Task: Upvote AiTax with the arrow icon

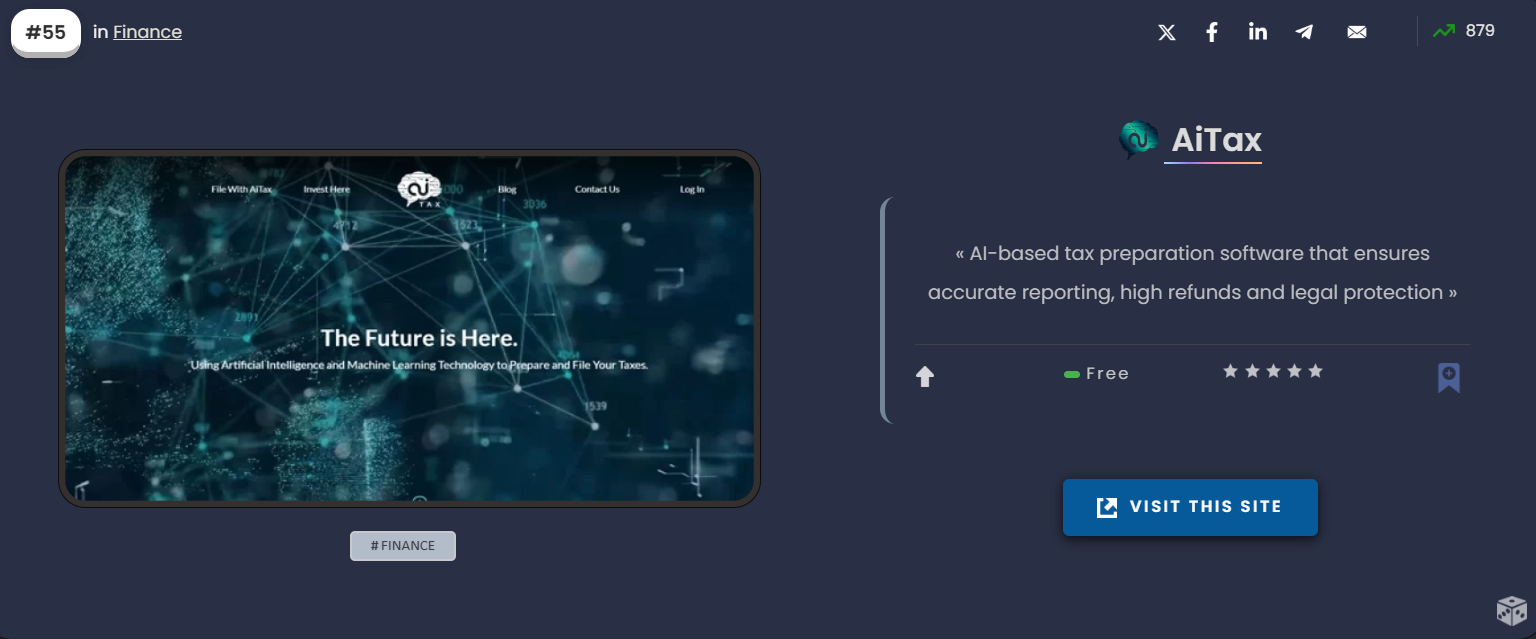Action: point(925,377)
